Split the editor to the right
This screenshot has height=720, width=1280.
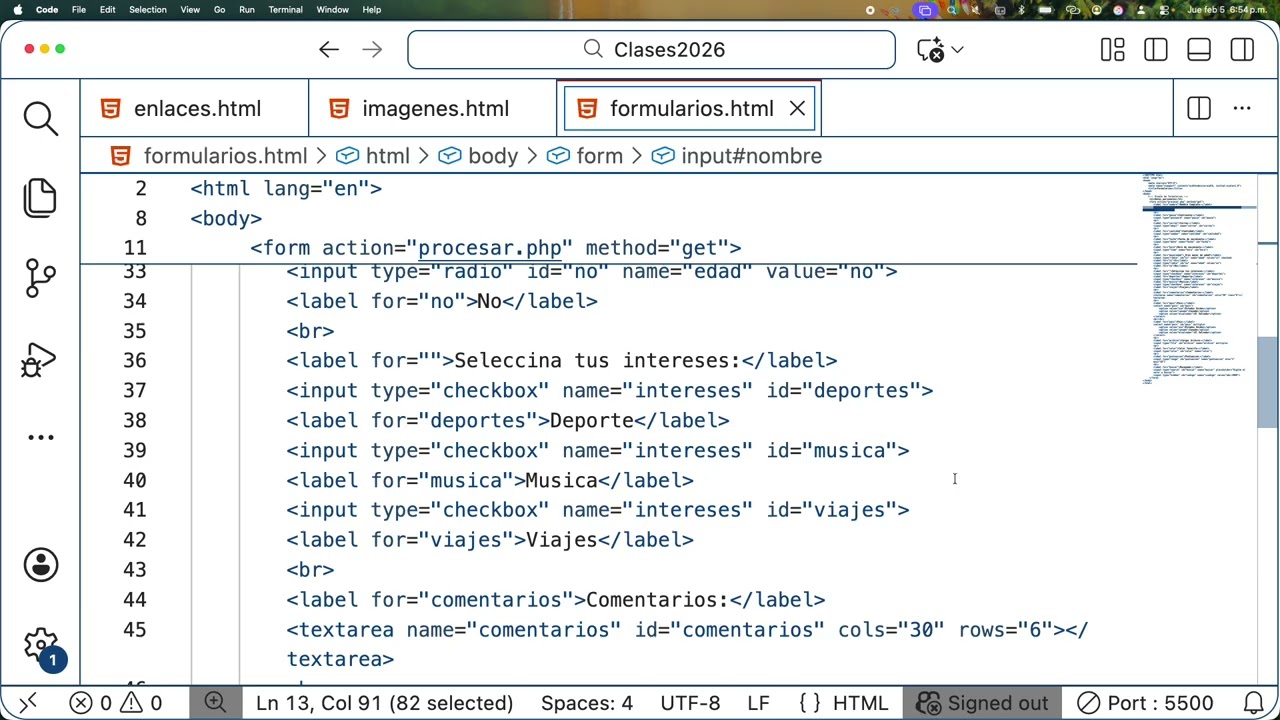1199,108
